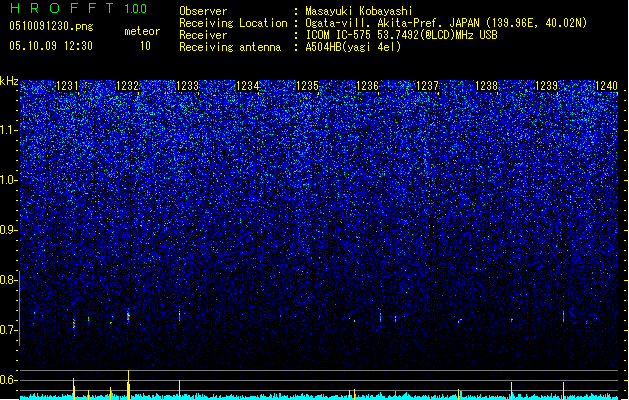
Task: Click the 'Observer' field label
Action: pos(203,11)
